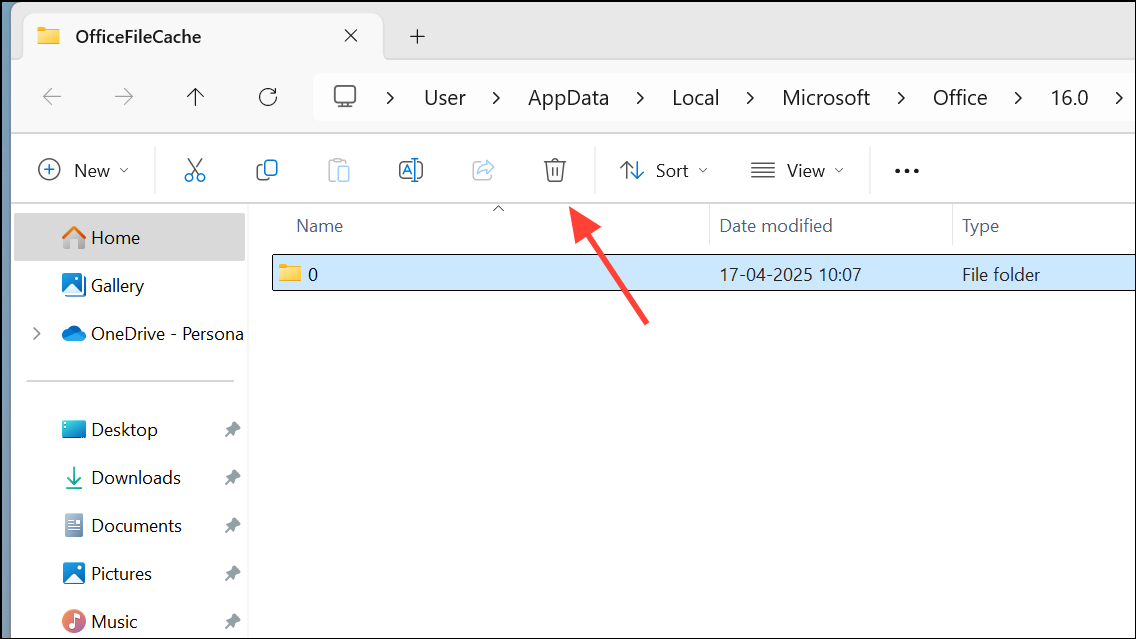This screenshot has width=1136, height=639.
Task: Delete the selected folder via trash icon
Action: point(555,170)
